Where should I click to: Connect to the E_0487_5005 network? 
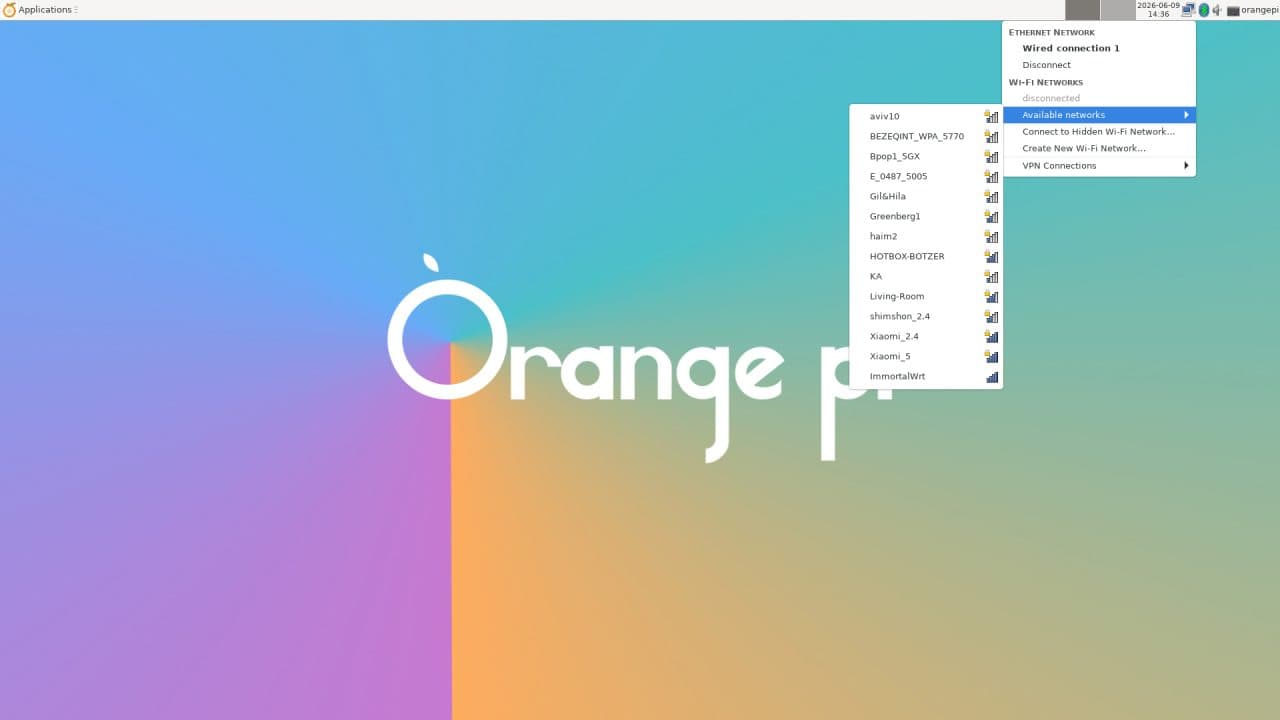click(x=926, y=176)
